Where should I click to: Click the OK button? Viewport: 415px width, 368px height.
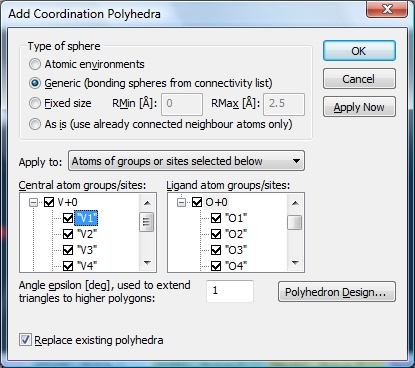pos(359,51)
